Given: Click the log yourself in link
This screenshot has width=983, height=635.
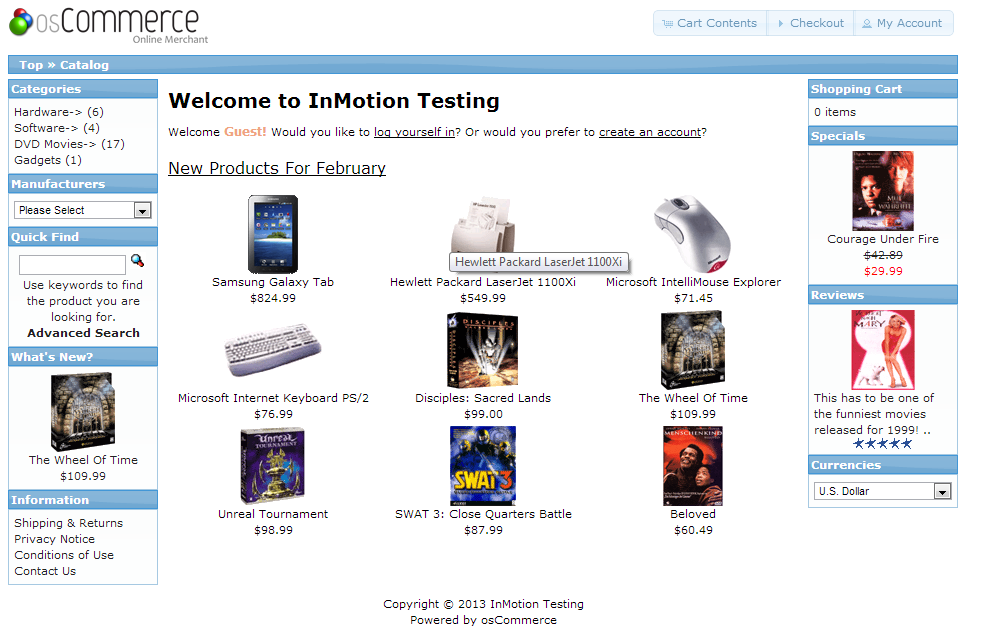Looking at the screenshot, I should [x=414, y=132].
